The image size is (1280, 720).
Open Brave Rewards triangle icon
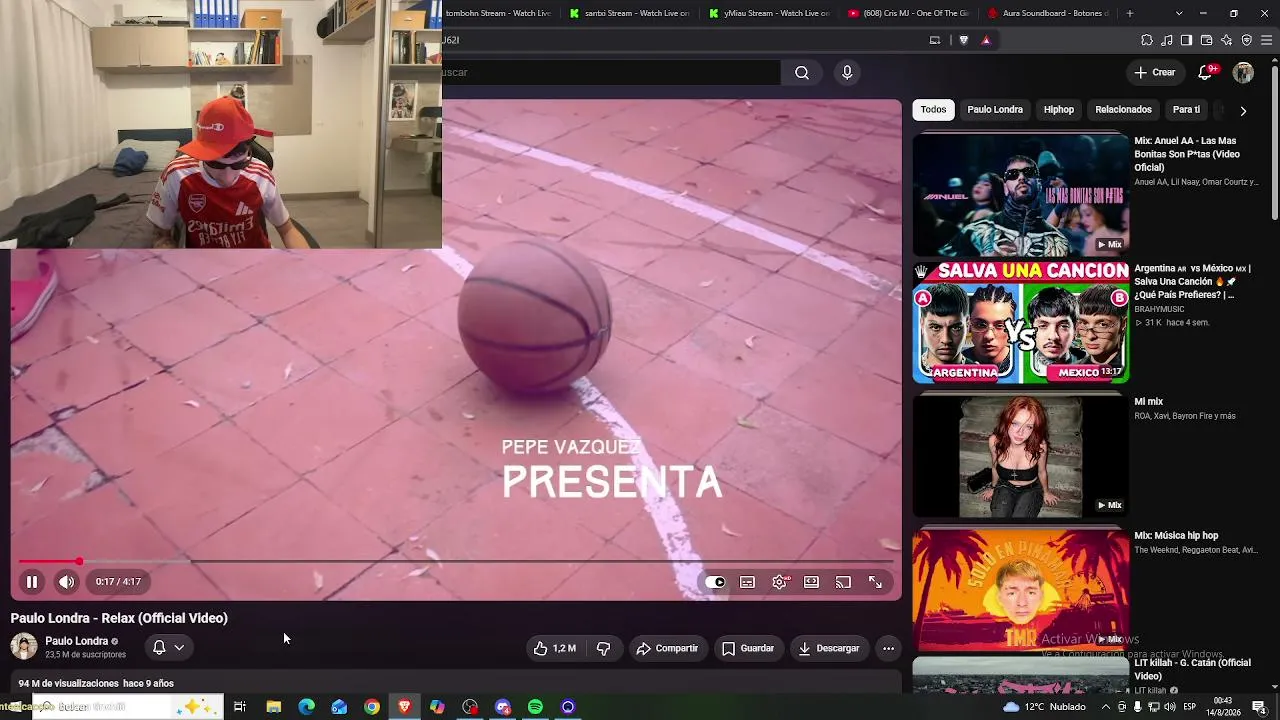click(986, 40)
